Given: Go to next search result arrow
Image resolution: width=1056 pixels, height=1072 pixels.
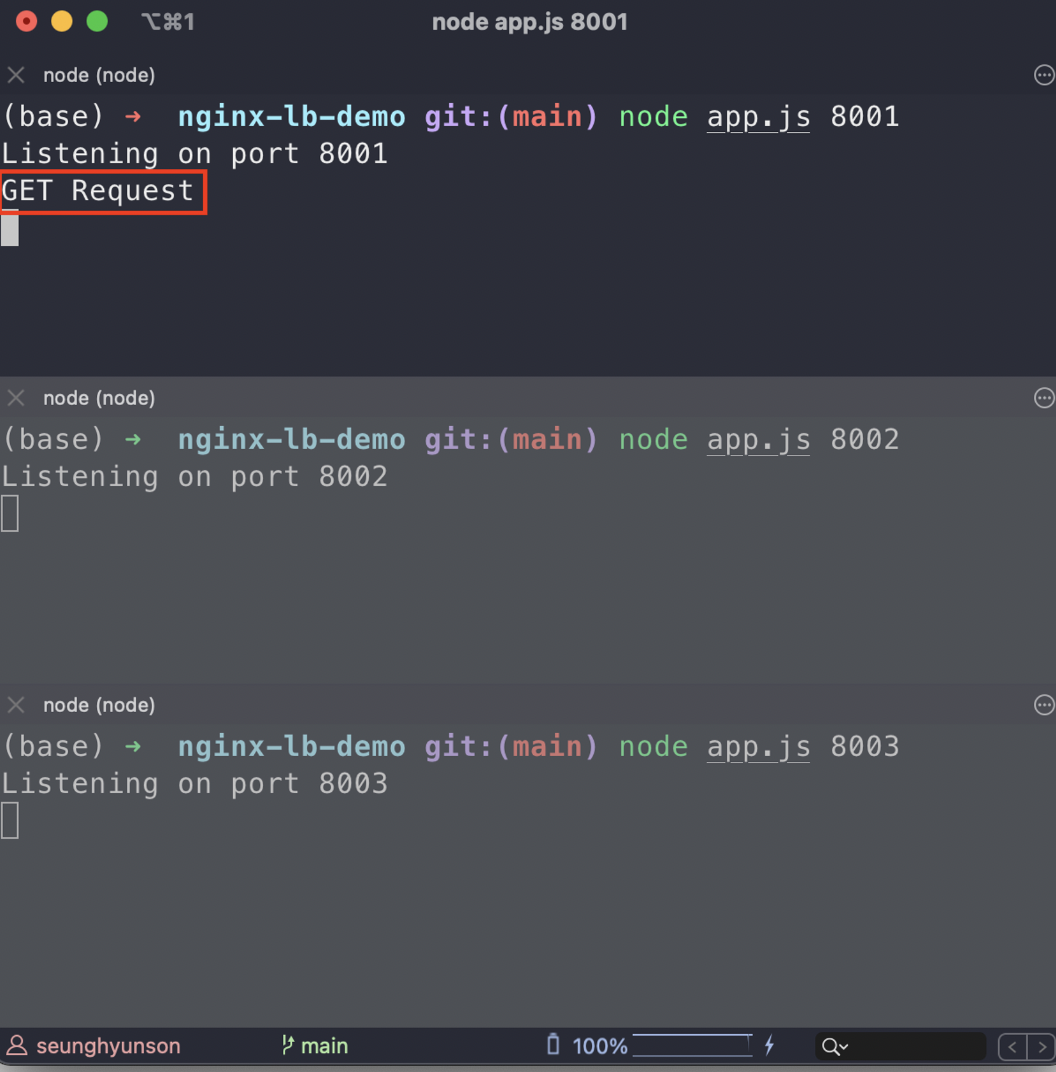Looking at the screenshot, I should pos(1042,1047).
